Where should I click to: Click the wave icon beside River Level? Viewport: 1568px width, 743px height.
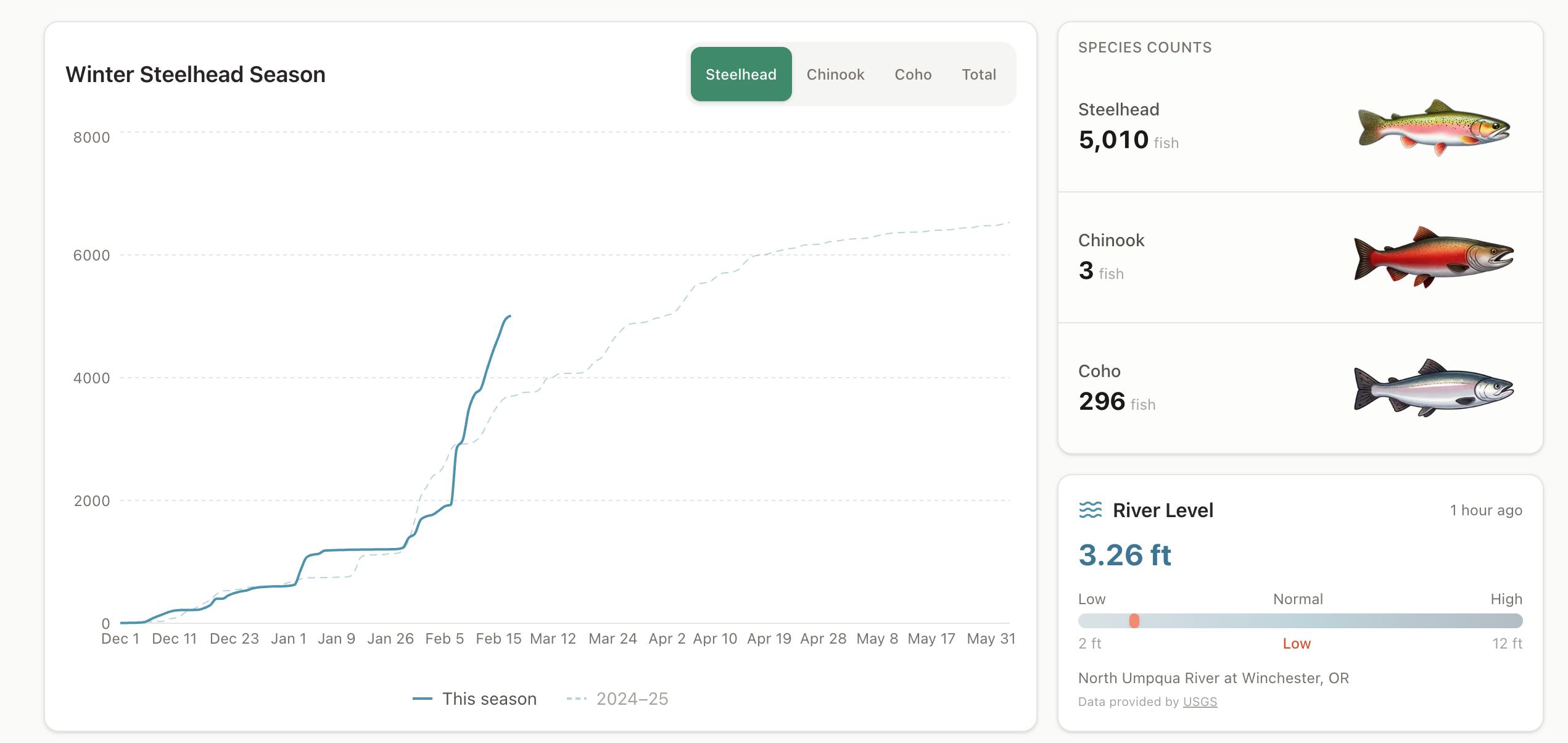[x=1090, y=510]
